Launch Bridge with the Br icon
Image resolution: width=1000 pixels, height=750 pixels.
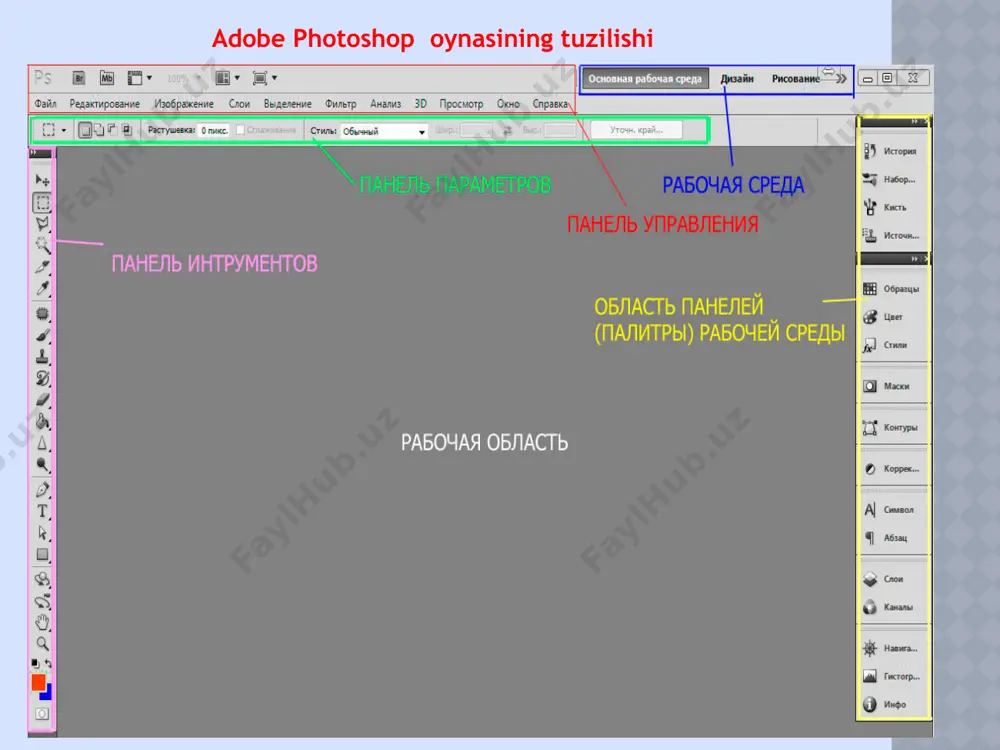78,78
